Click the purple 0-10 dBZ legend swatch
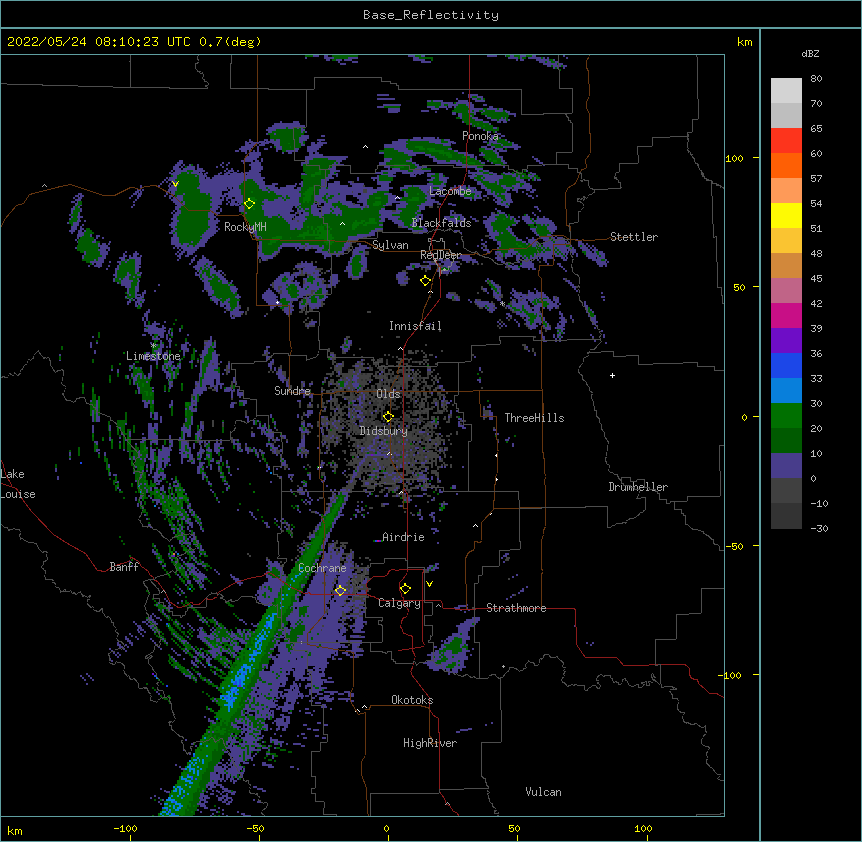The width and height of the screenshot is (862, 842). point(786,466)
